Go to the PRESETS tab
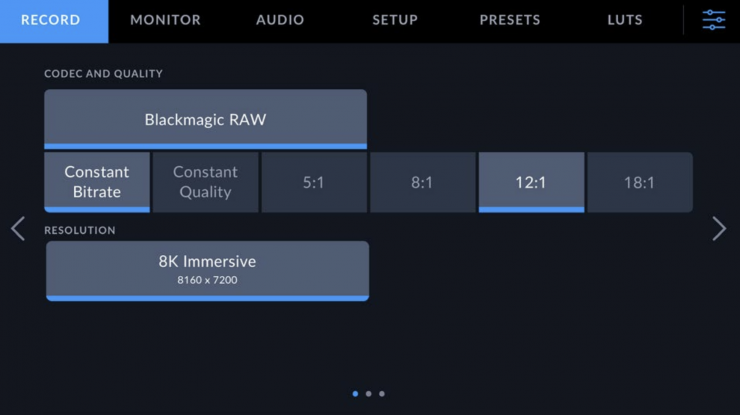This screenshot has width=740, height=415. point(510,20)
